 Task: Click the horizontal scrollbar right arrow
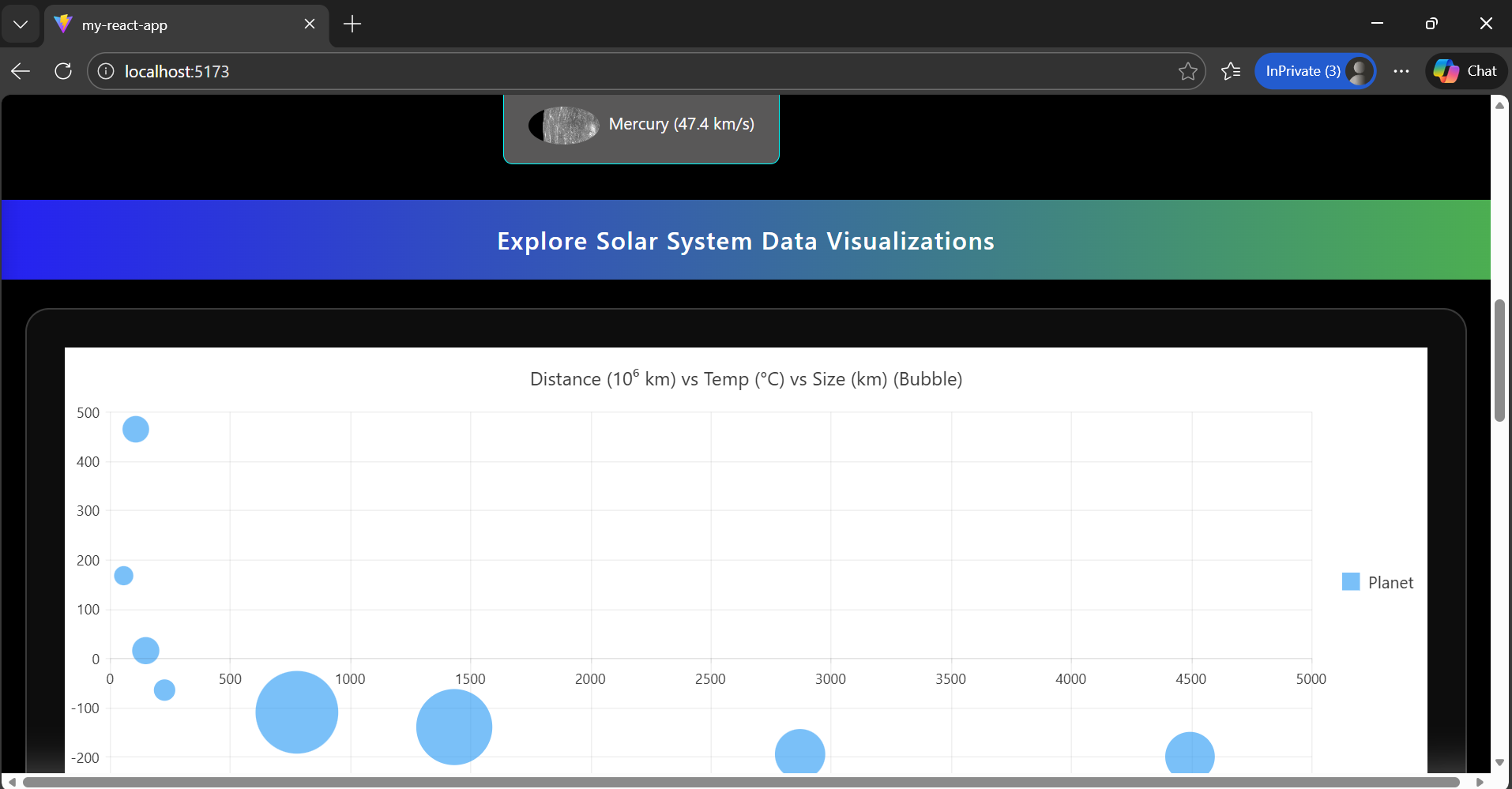point(1480,782)
